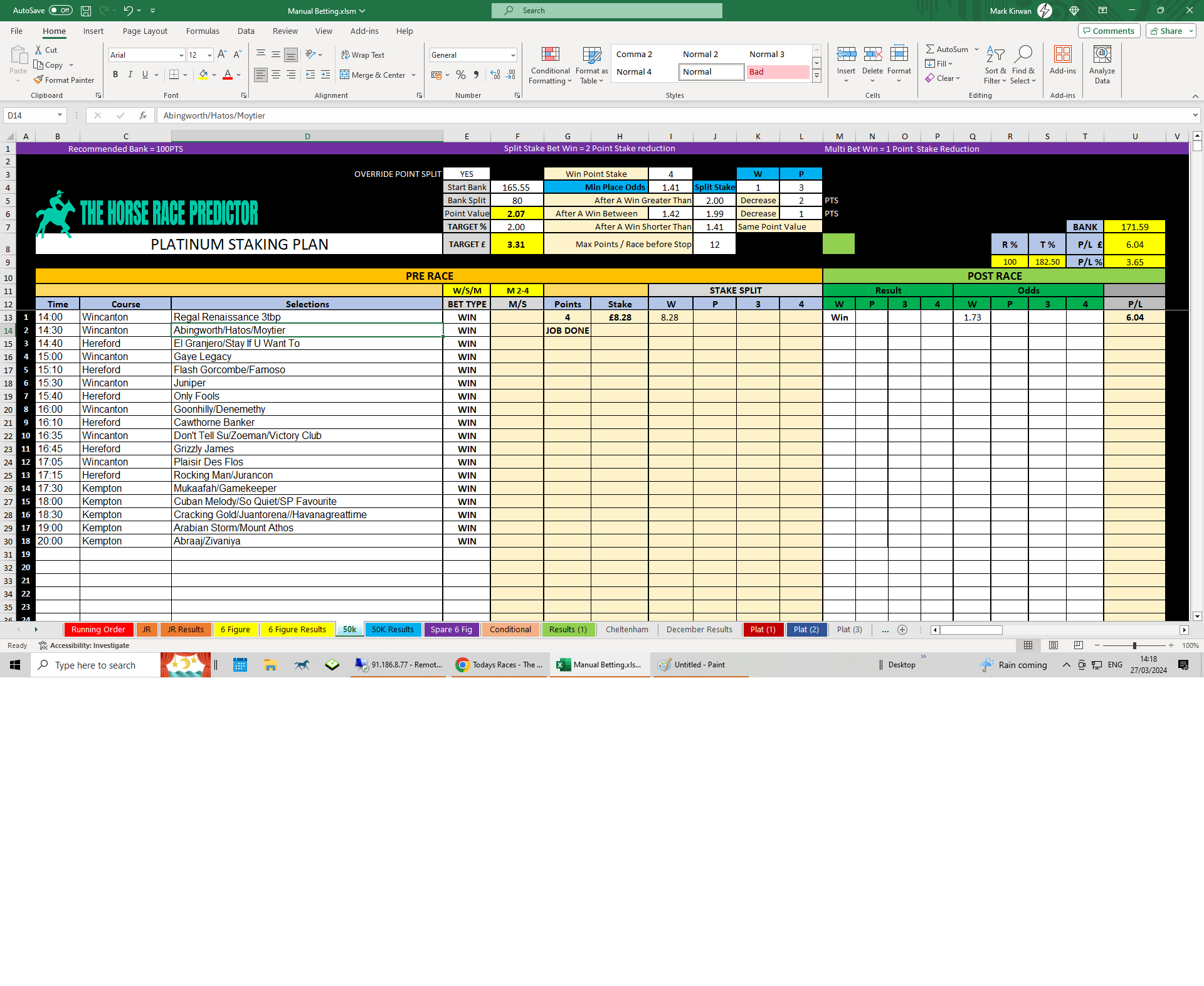The height and width of the screenshot is (986, 1204).
Task: Switch to Page Break Preview view
Action: [1078, 645]
